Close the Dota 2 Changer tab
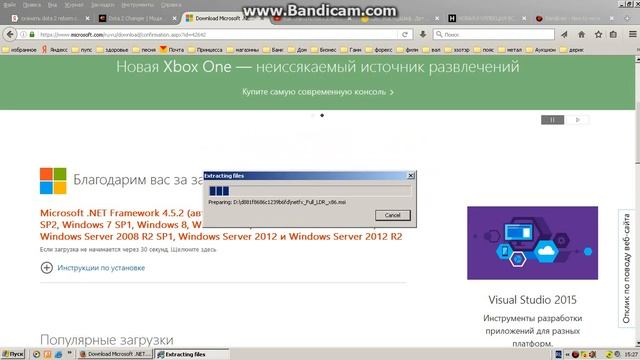Screen dimensions: 640x360 coord(175,18)
